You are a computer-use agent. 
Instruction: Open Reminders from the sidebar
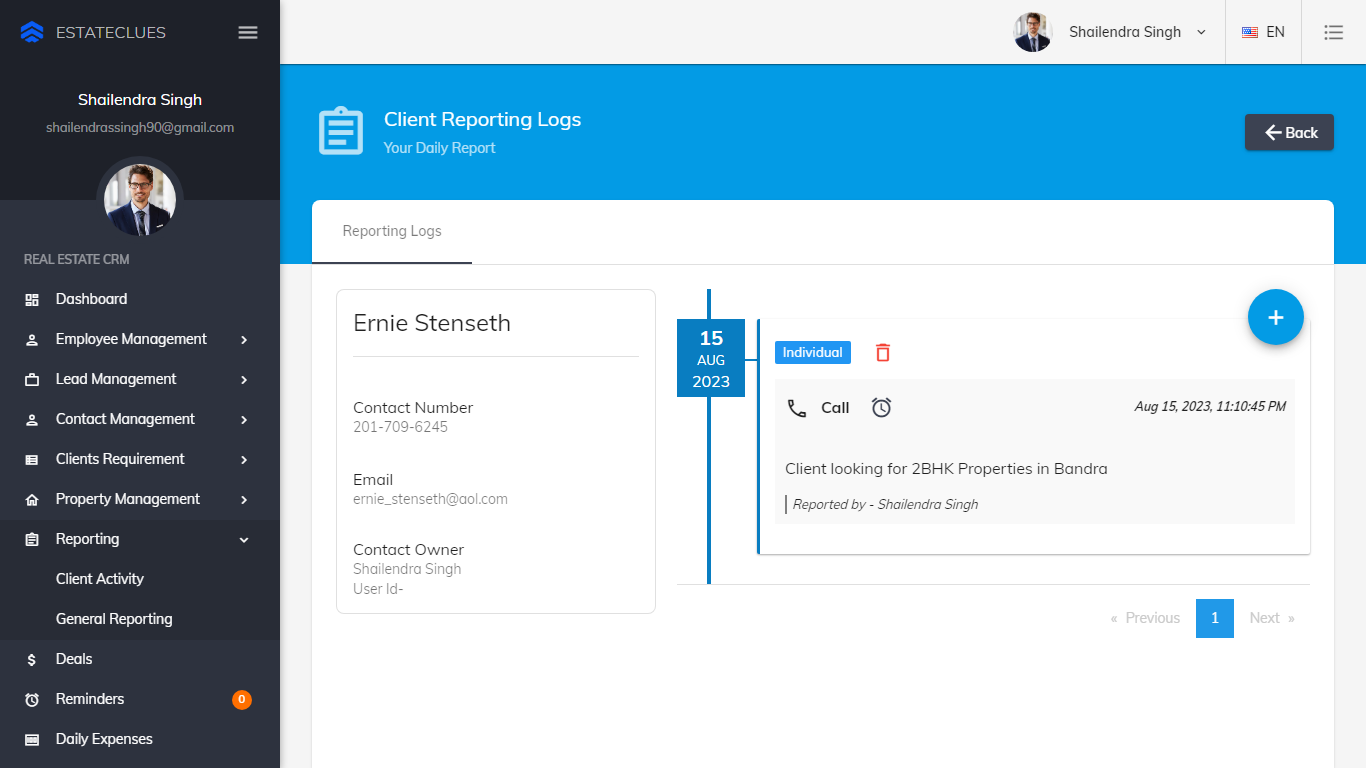90,699
